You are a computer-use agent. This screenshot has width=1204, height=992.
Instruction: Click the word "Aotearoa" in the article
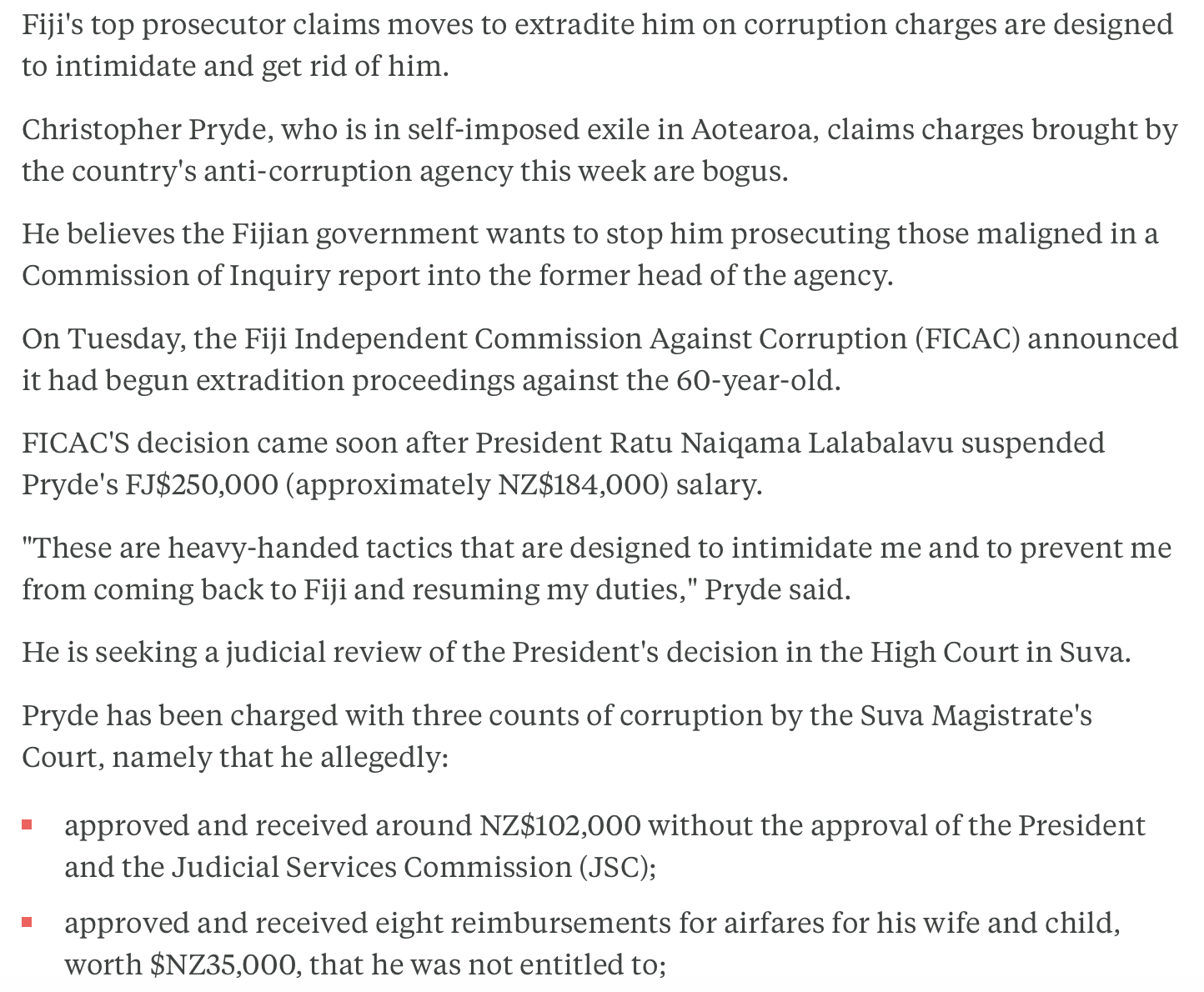[753, 130]
